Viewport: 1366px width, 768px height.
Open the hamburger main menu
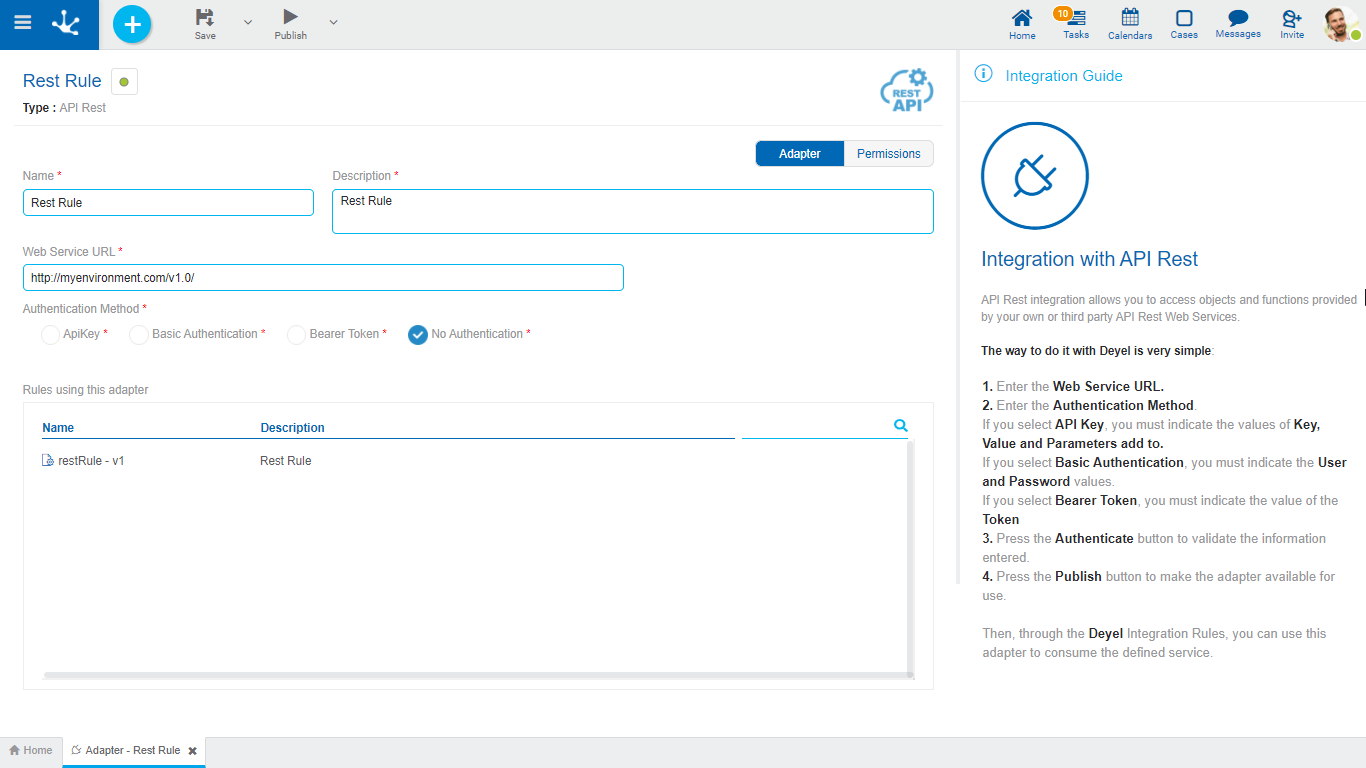[23, 24]
